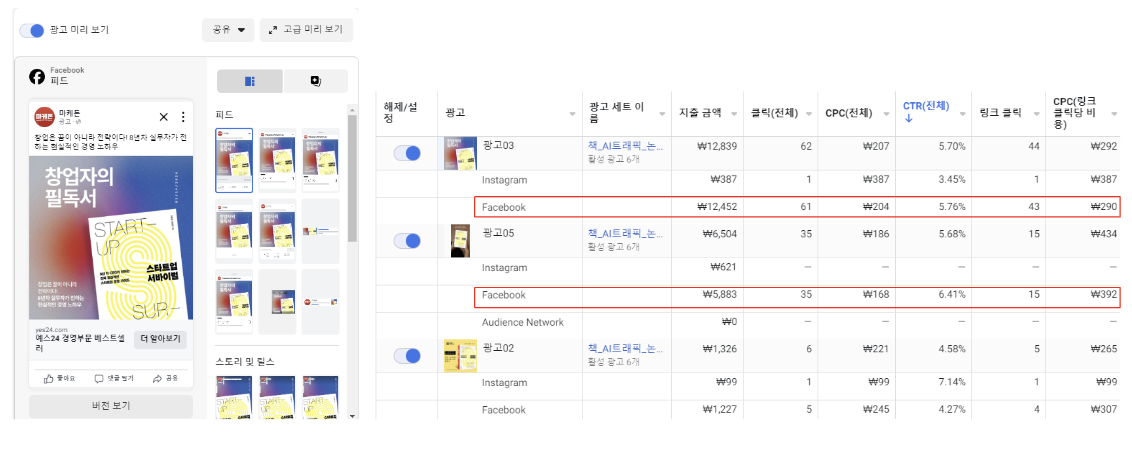Click the 스토리 및 릴스 section heading

click(x=245, y=361)
